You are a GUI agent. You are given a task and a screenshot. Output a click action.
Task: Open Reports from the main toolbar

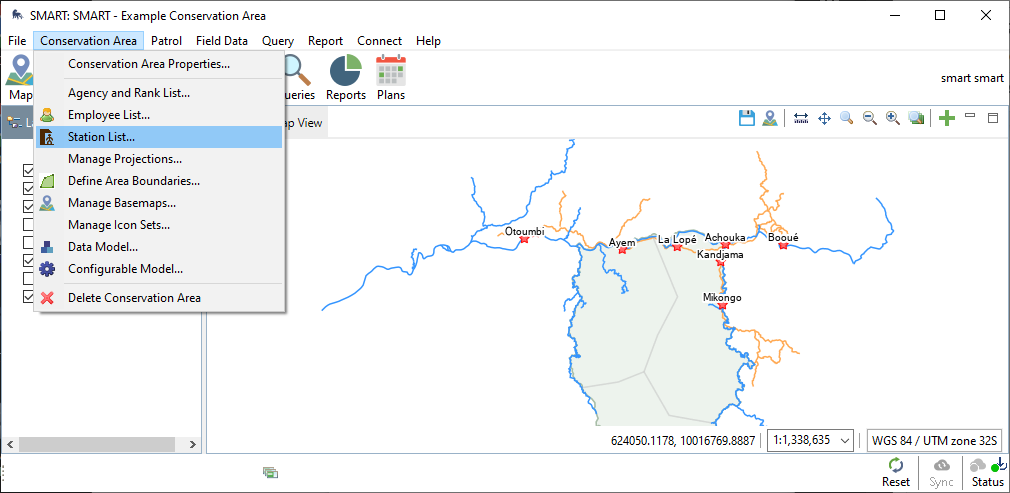pos(345,76)
